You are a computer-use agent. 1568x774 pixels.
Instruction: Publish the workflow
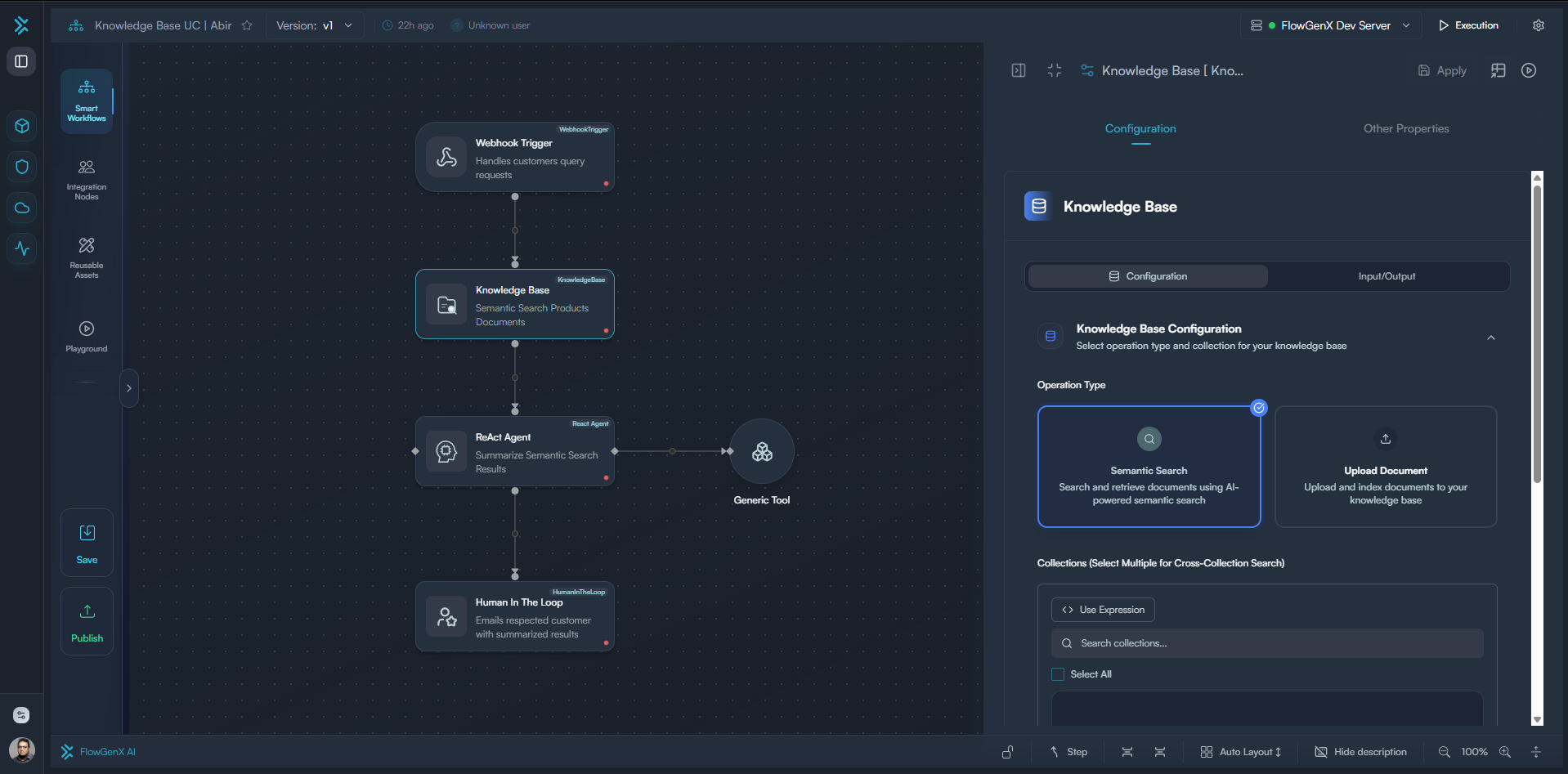click(87, 621)
